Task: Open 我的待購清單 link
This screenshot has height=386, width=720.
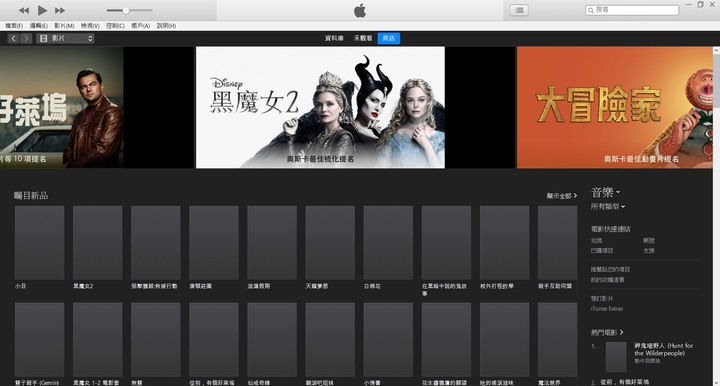Action: pyautogui.click(x=607, y=280)
